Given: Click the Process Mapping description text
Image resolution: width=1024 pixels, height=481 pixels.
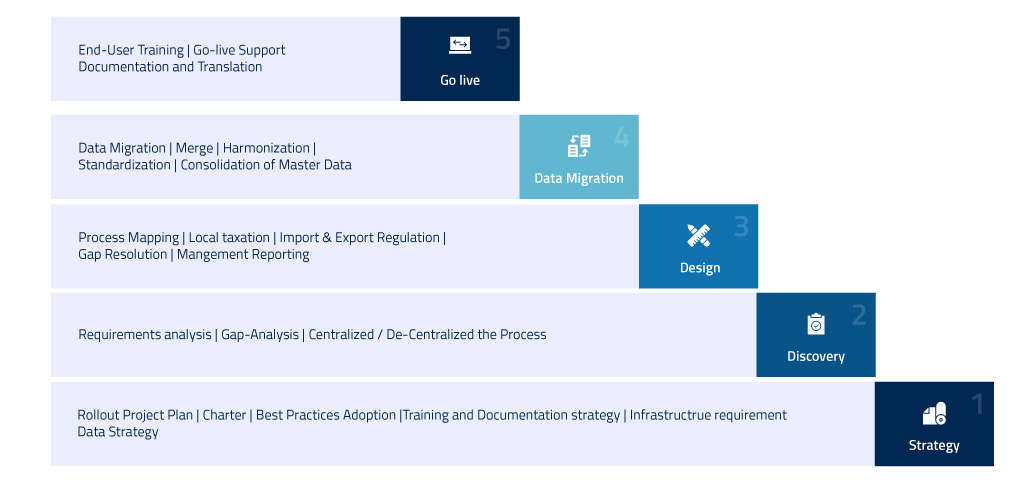Looking at the screenshot, I should [129, 238].
